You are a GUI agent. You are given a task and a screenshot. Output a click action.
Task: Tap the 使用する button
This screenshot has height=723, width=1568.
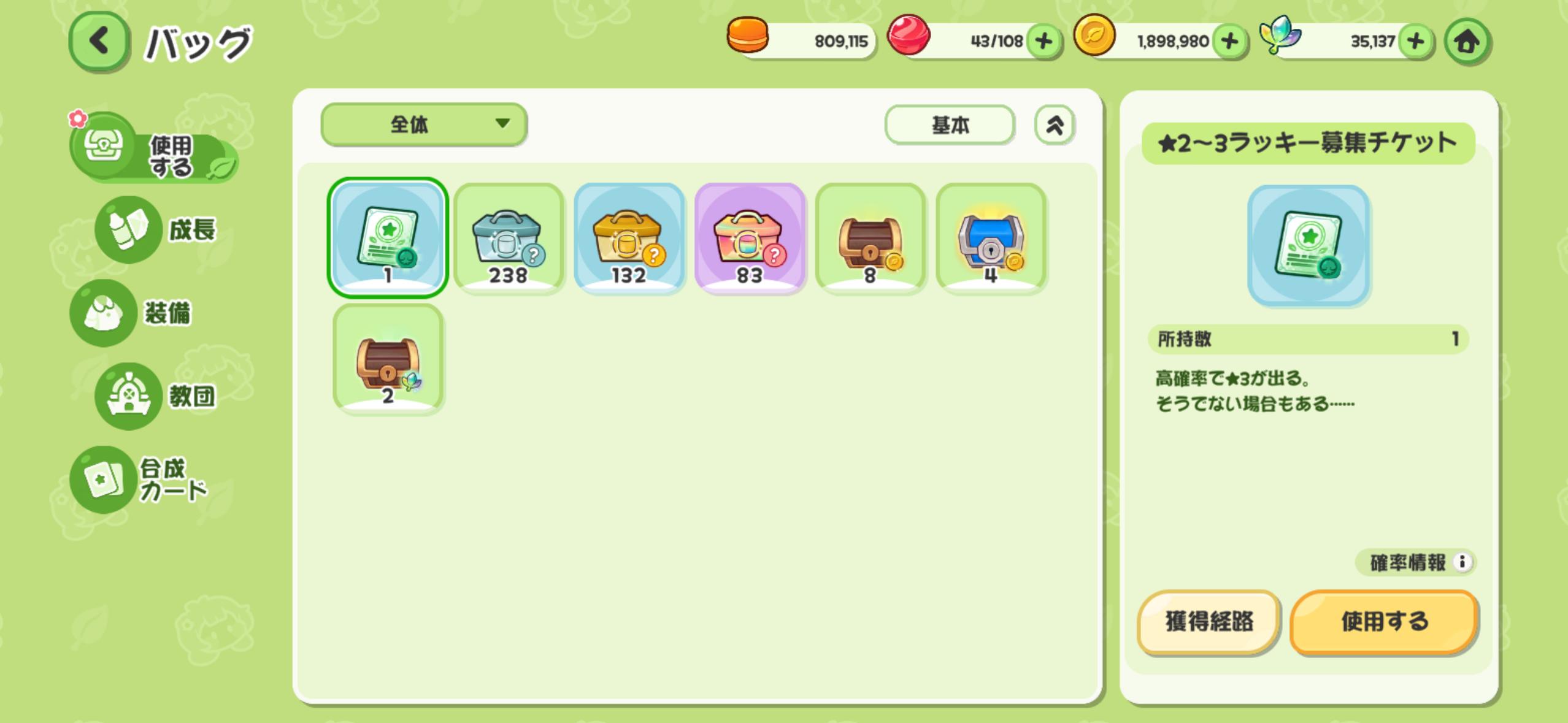pos(1384,622)
